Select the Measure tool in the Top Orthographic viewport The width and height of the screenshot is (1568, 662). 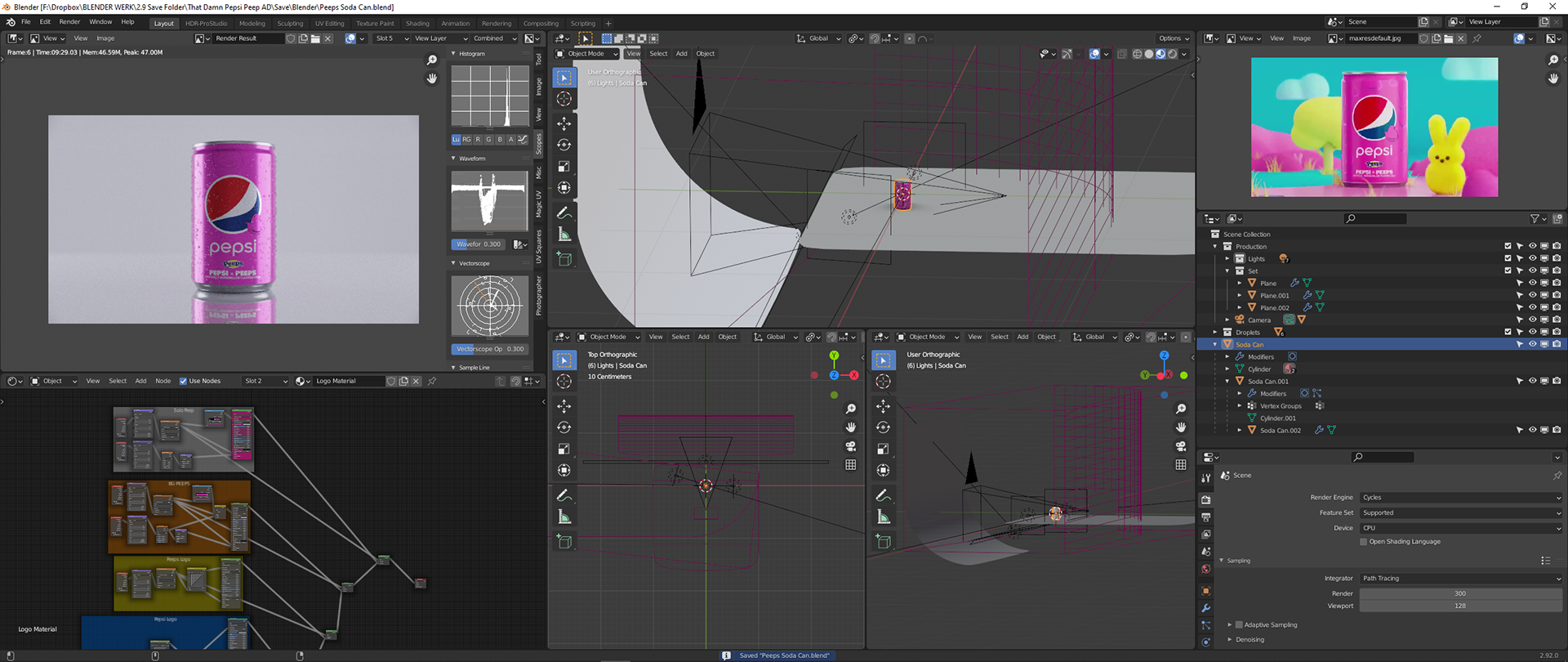(564, 517)
